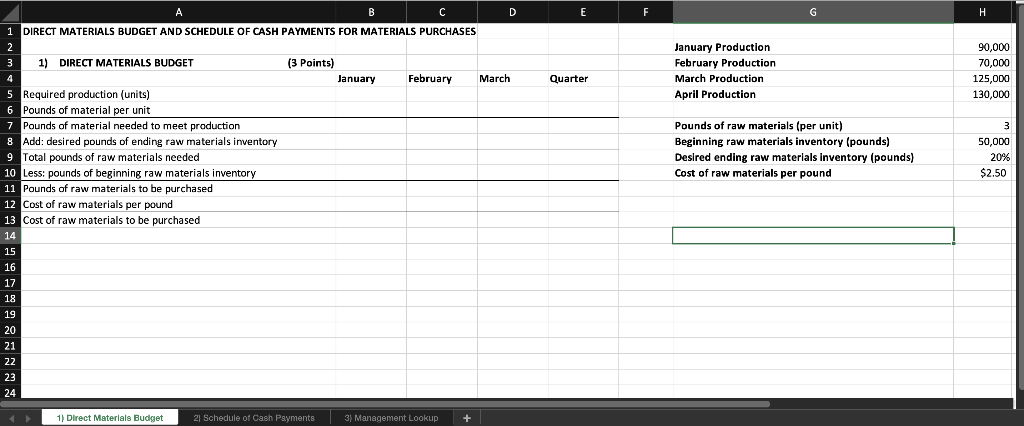Click 'Pounds of material per unit' cell

coord(179,110)
